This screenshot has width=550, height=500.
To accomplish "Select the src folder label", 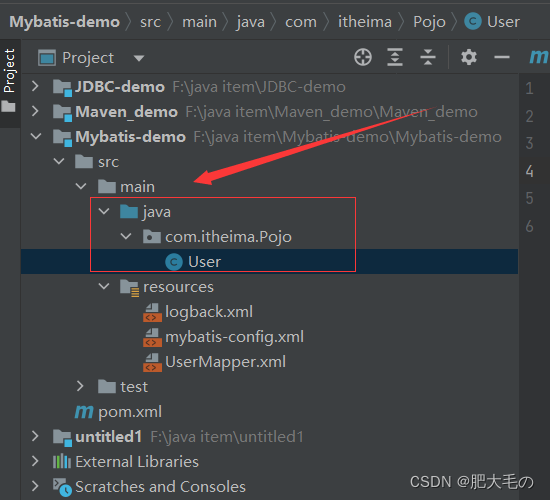I will click(x=108, y=162).
